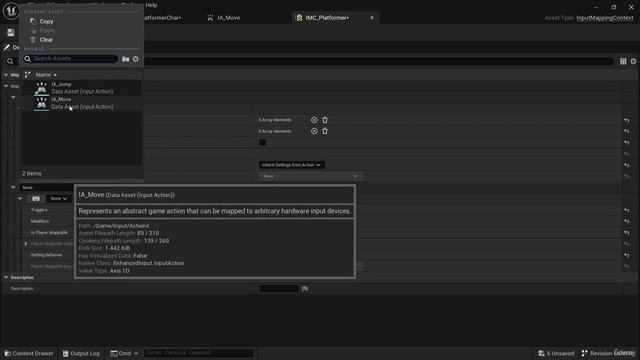Click the Is Player Mappable label
Image resolution: width=640 pixels, height=360 pixels.
[49, 233]
